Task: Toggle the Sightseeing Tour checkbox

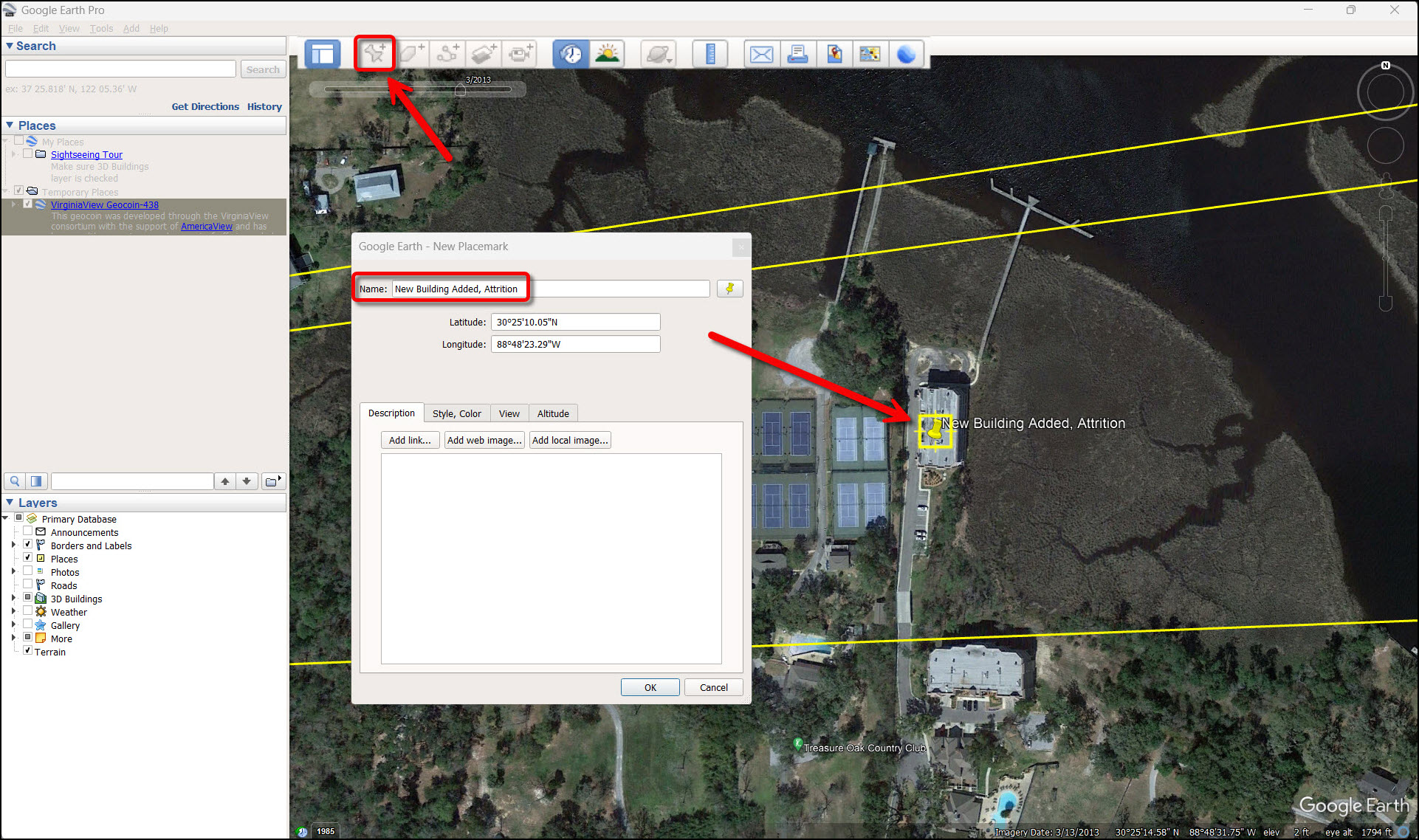Action: [x=27, y=154]
